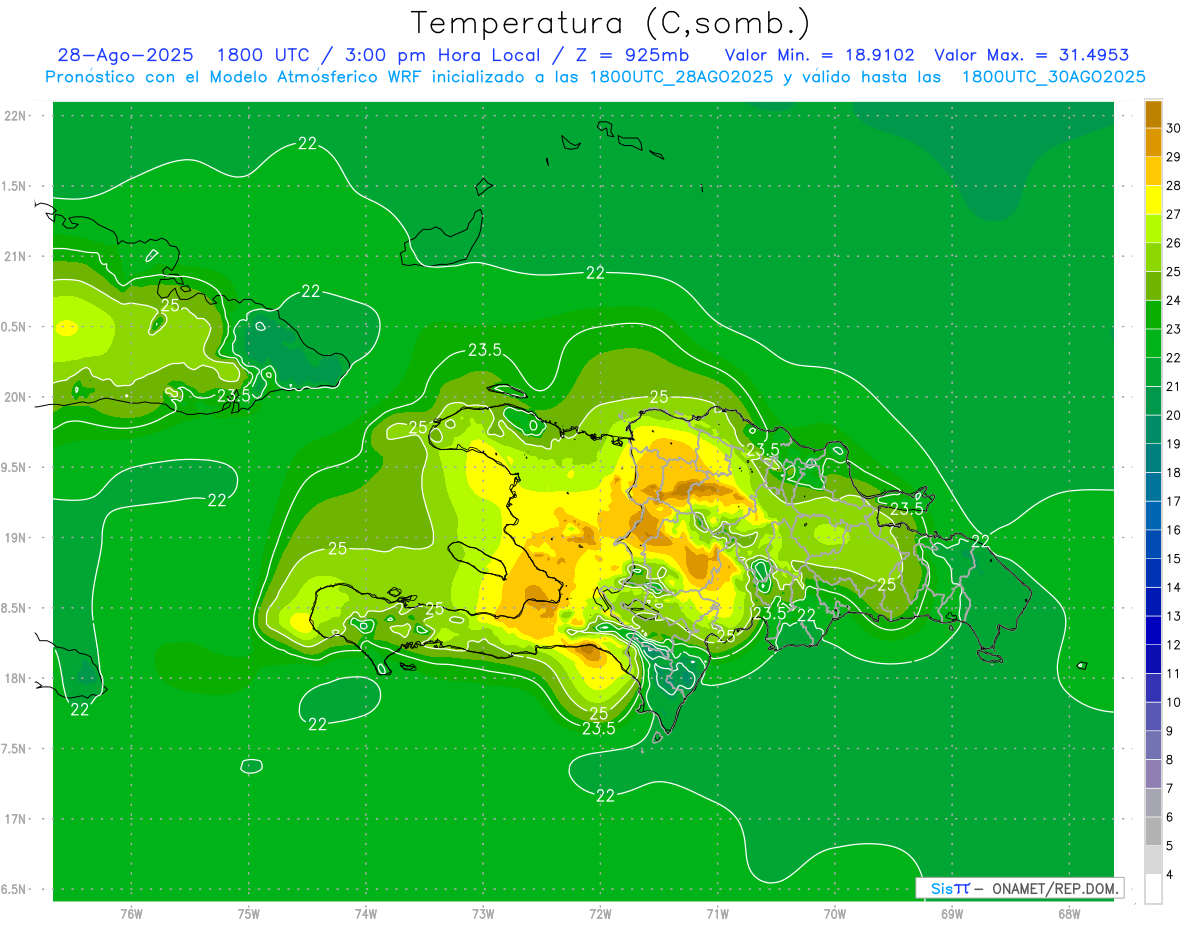This screenshot has height=927, width=1200.
Task: Click latitude axis label '19N'
Action: pyautogui.click(x=15, y=537)
